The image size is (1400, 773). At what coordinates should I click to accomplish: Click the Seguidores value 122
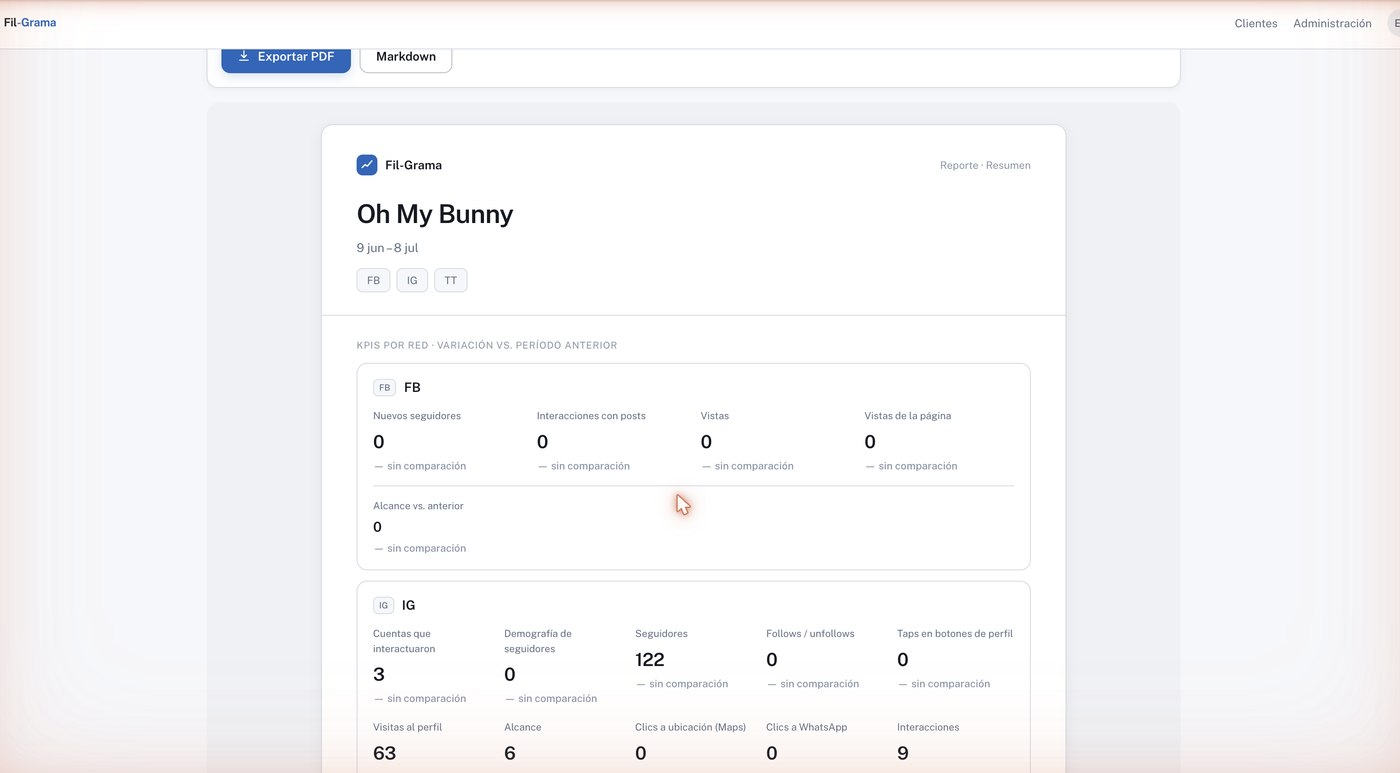coord(650,660)
